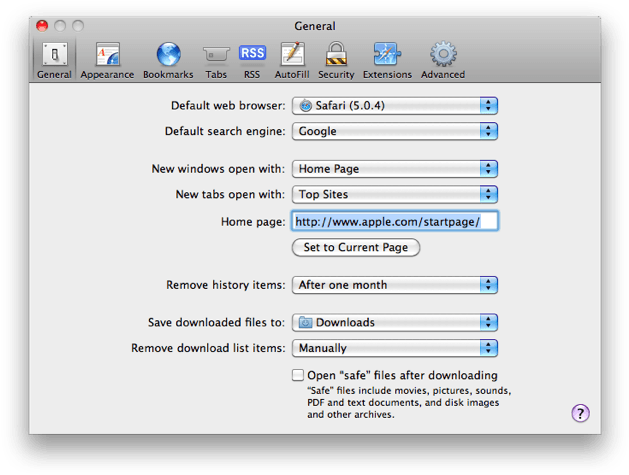Viewport: 629px width, 475px height.
Task: Click Set to Current Page button
Action: coord(356,248)
